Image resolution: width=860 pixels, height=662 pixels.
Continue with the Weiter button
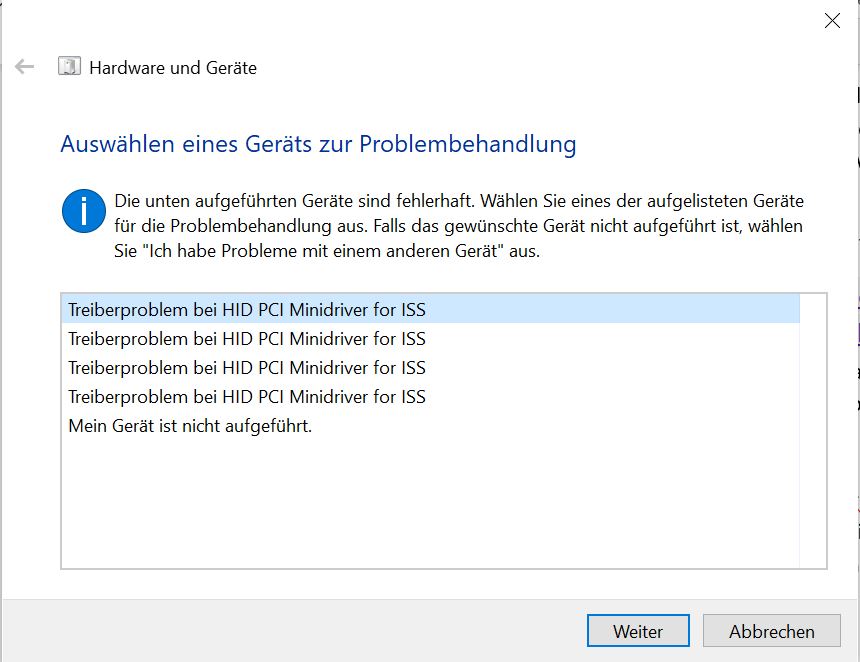(638, 631)
